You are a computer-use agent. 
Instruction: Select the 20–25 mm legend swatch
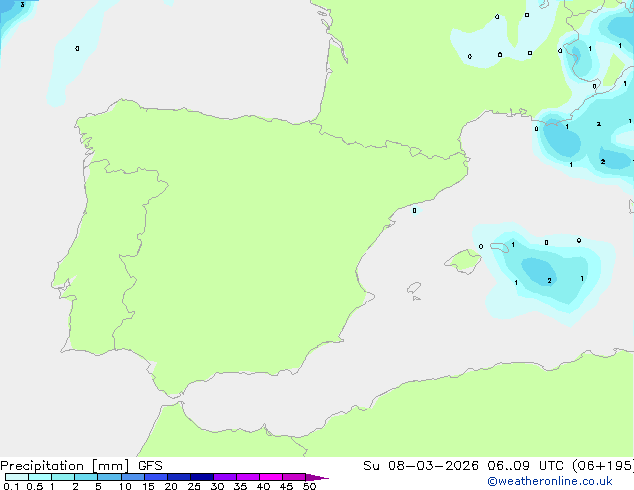tap(179, 477)
